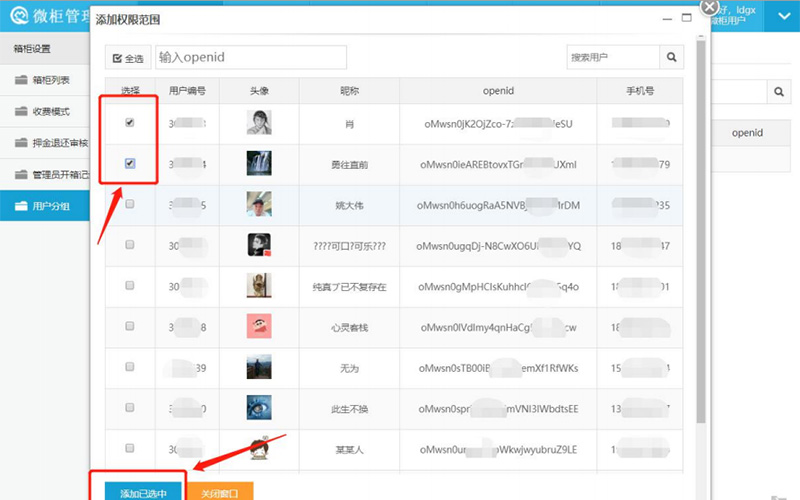Click the orange 关闭窗口 button

(x=219, y=492)
